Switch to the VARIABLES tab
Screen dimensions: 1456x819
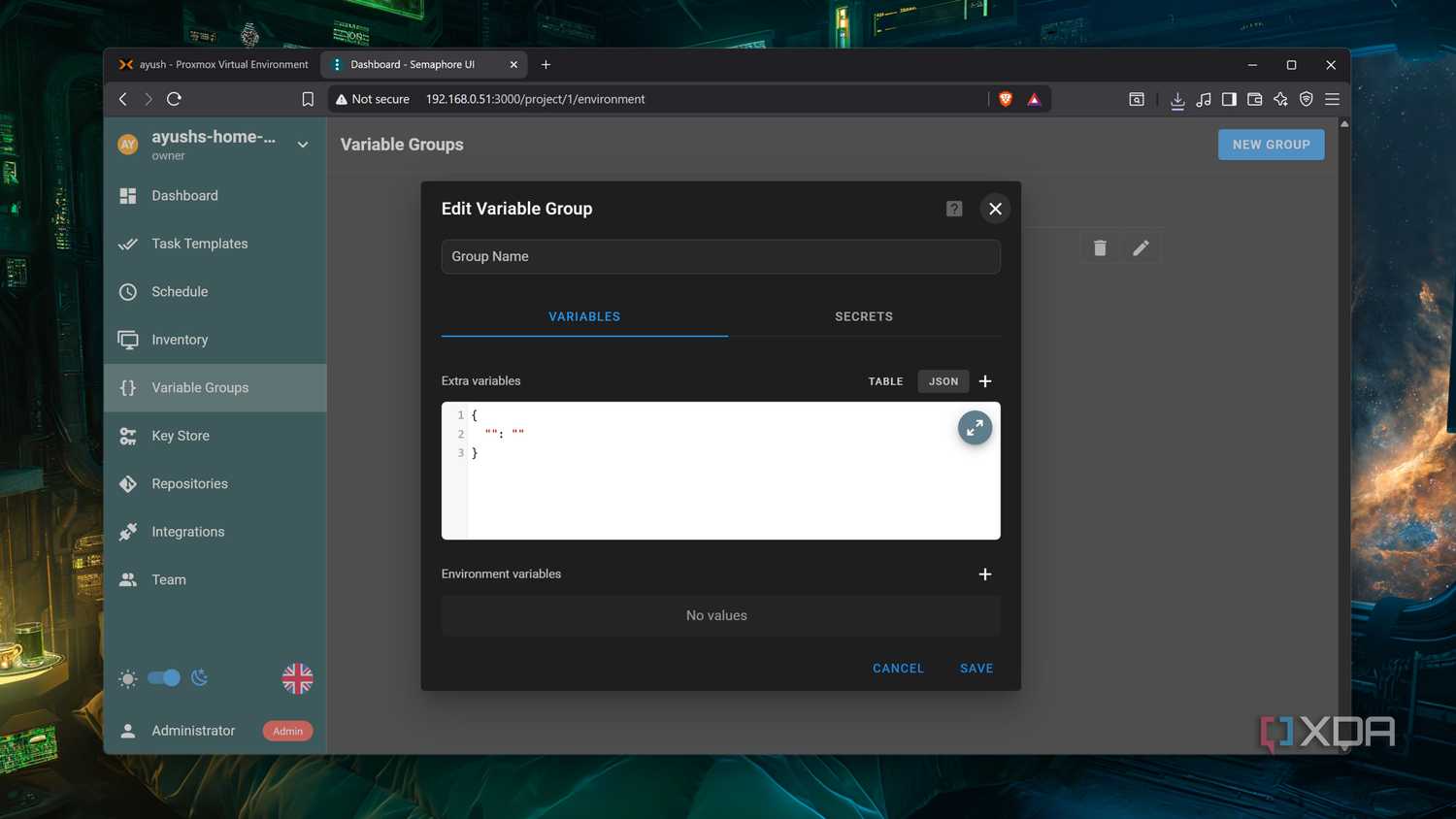click(x=584, y=316)
